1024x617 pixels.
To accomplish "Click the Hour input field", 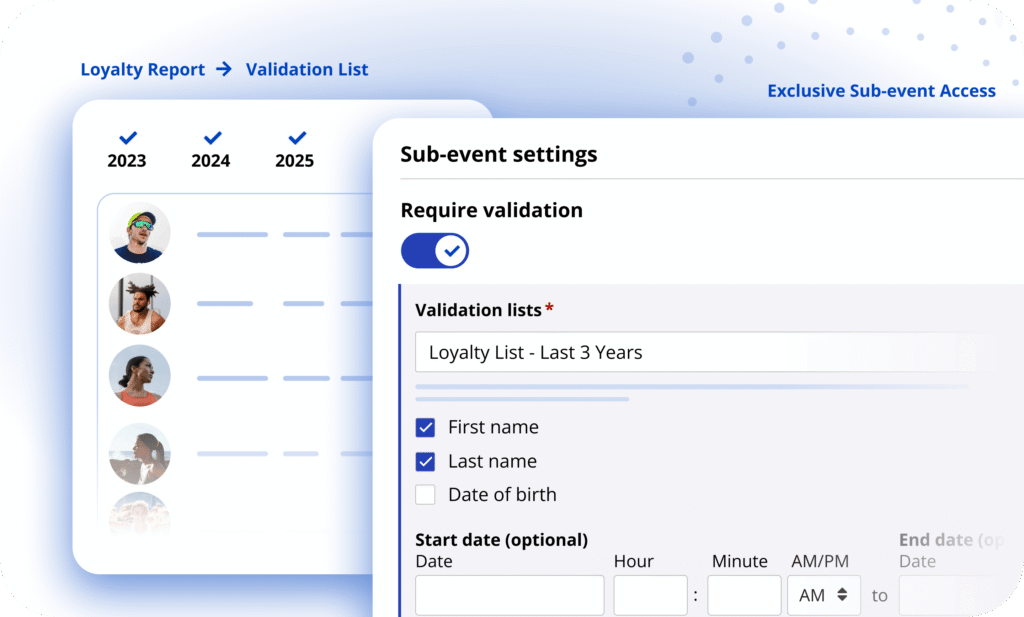I will [x=650, y=595].
